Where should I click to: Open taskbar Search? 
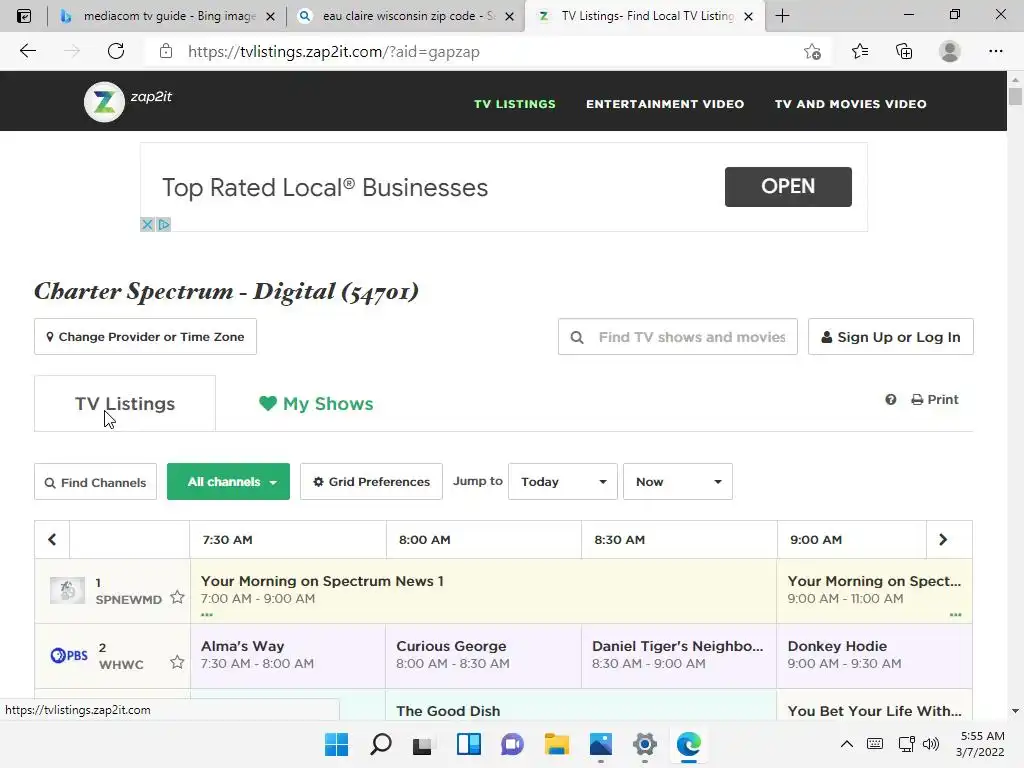pyautogui.click(x=381, y=744)
